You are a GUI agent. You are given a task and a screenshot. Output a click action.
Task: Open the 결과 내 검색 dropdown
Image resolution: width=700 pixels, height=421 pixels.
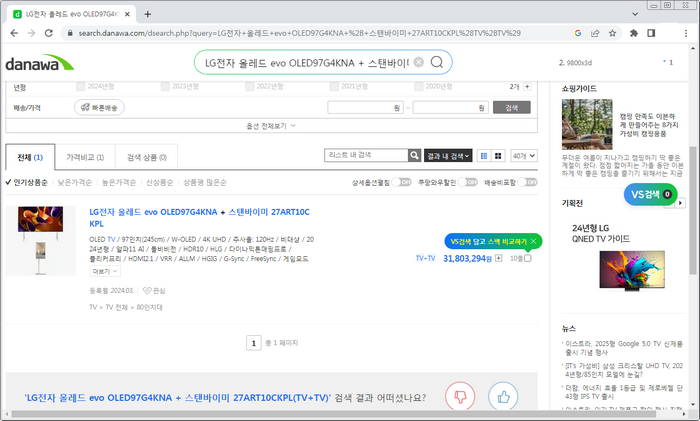coord(448,156)
